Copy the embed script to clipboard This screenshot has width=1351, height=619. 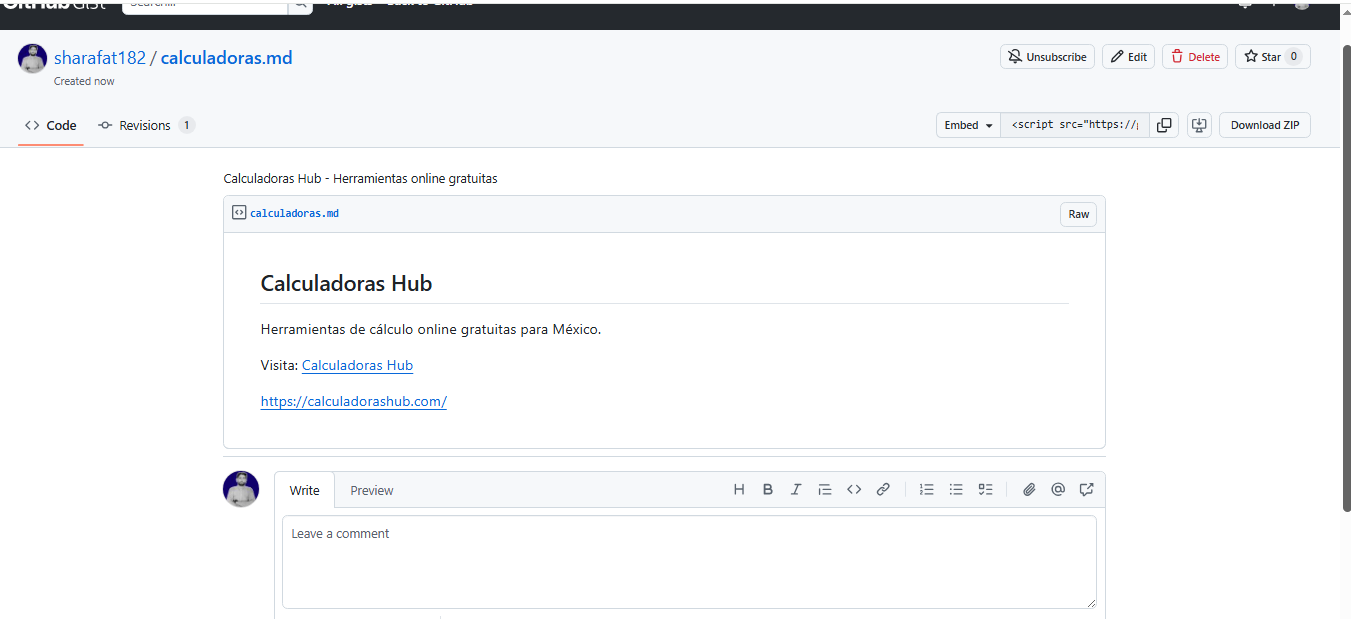(1164, 125)
